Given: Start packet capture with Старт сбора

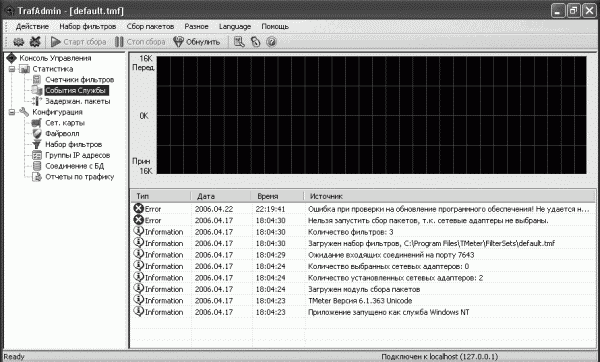Looking at the screenshot, I should click(x=78, y=42).
